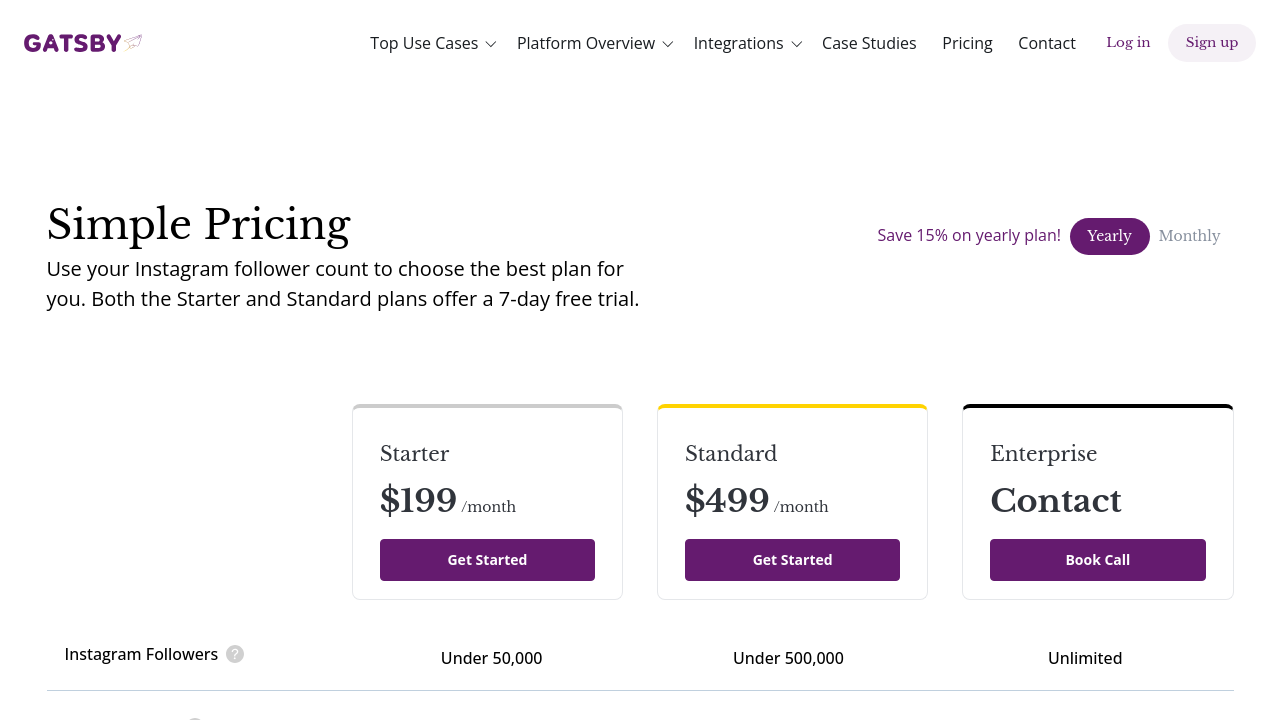Go to the Contact page
Viewport: 1280px width, 720px height.
1047,43
